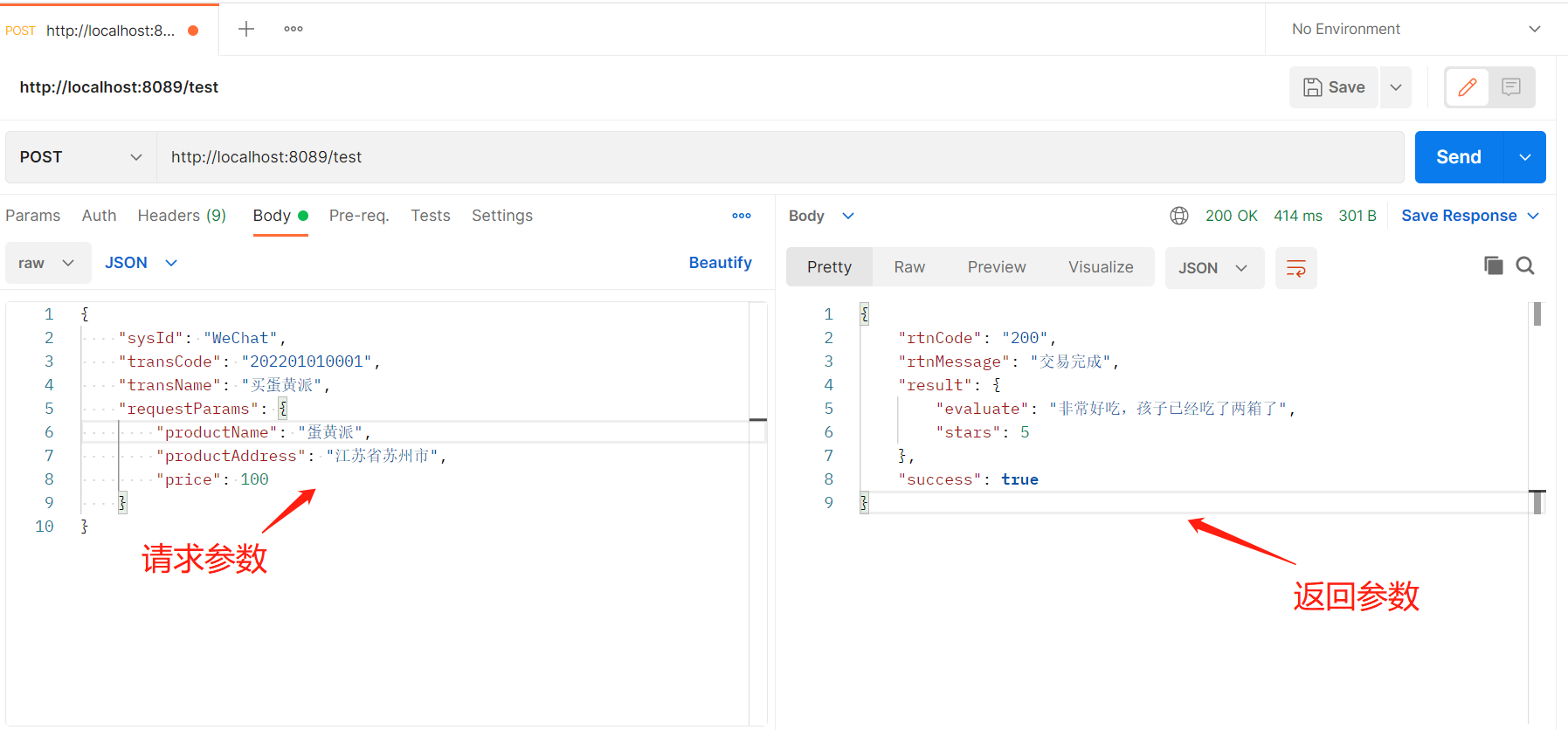Image resolution: width=1568 pixels, height=730 pixels.
Task: Click the "rtnMessage" line in response
Action: pyautogui.click(x=1009, y=362)
